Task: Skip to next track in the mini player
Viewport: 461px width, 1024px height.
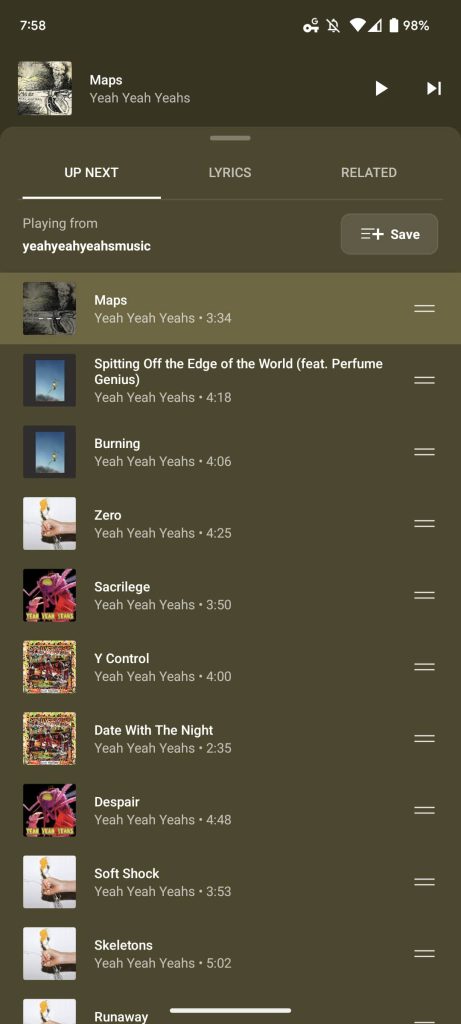Action: tap(434, 88)
